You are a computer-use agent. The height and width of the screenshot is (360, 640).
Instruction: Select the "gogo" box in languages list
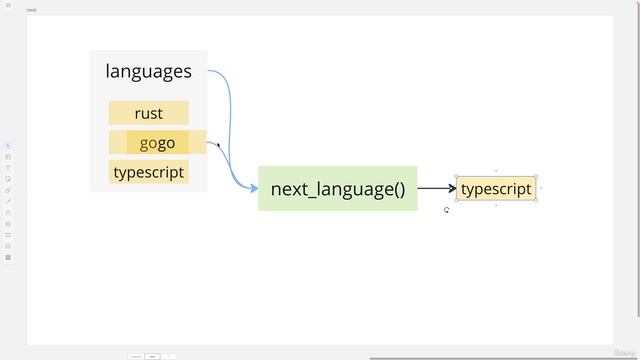pos(158,142)
